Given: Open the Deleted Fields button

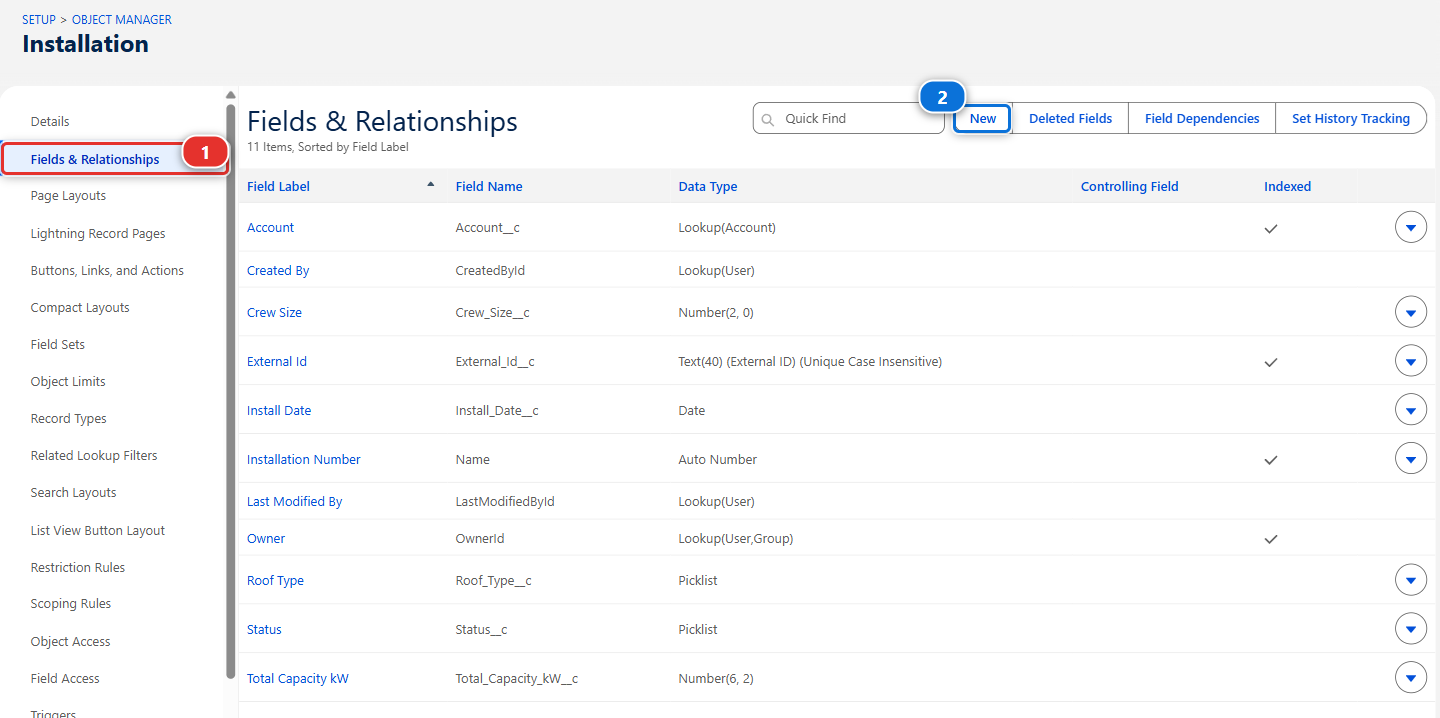Looking at the screenshot, I should (x=1070, y=118).
